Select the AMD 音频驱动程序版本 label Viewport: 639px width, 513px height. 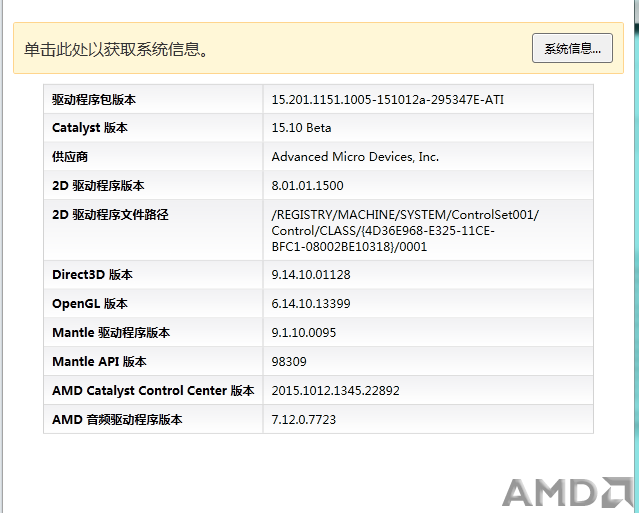click(x=117, y=419)
